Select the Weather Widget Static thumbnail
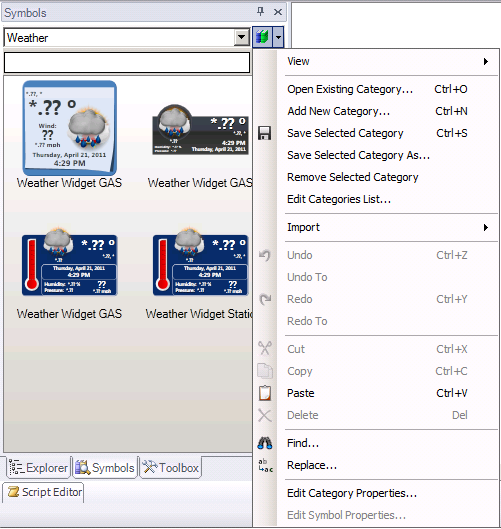Viewport: 501px width, 529px height. pos(200,262)
